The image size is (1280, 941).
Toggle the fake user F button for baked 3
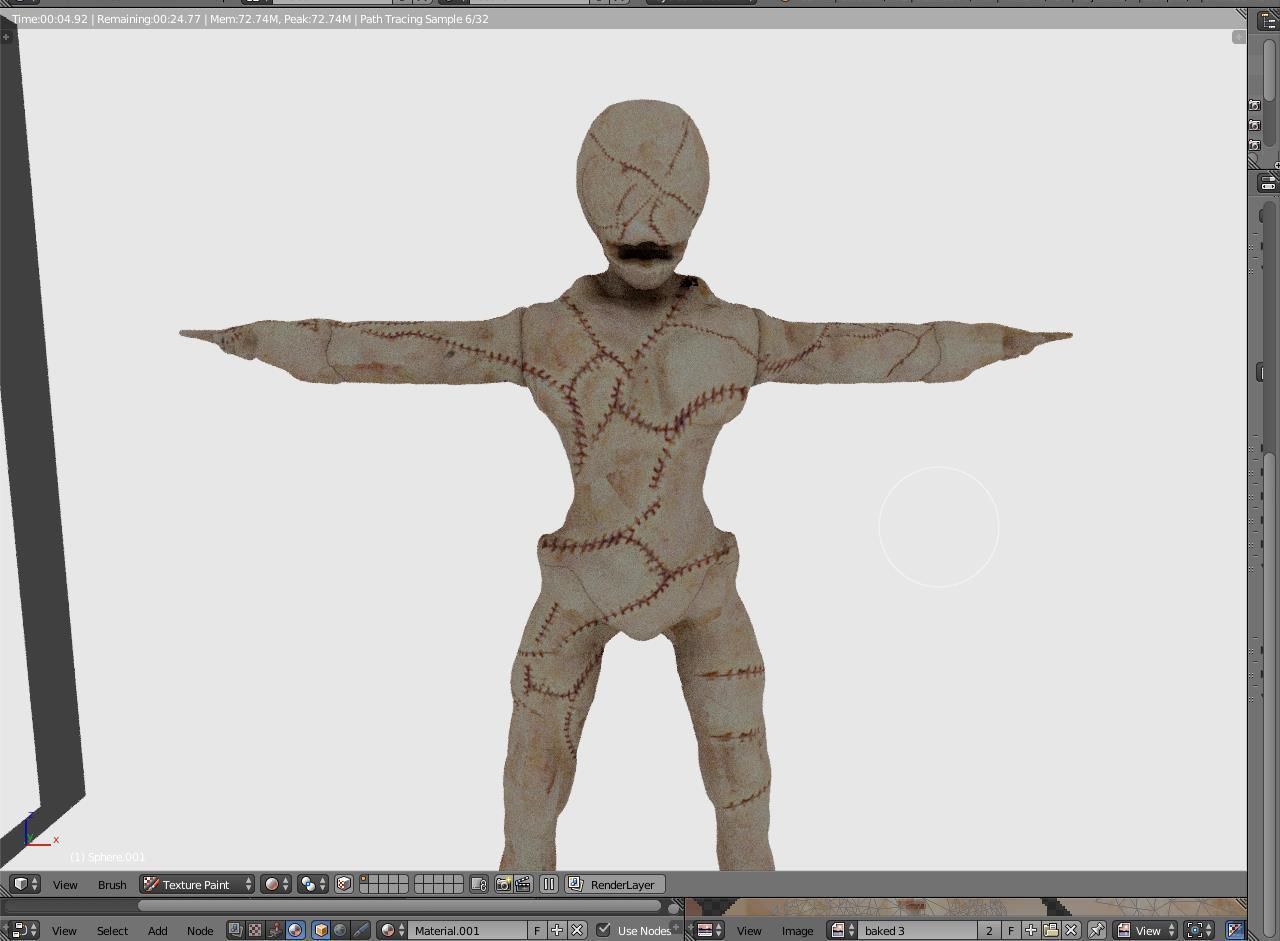point(1012,930)
